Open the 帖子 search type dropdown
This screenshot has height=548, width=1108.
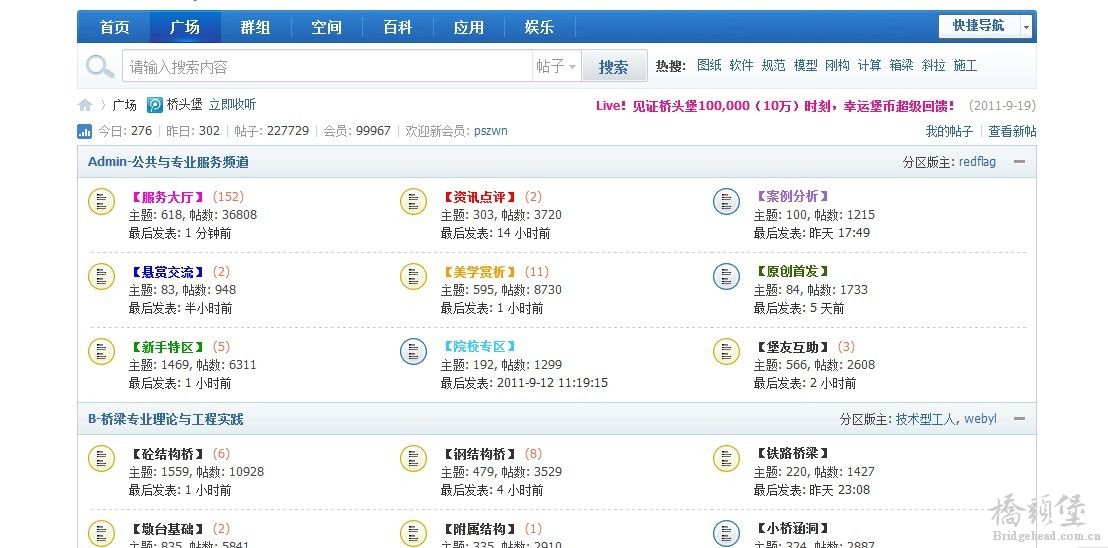(556, 66)
